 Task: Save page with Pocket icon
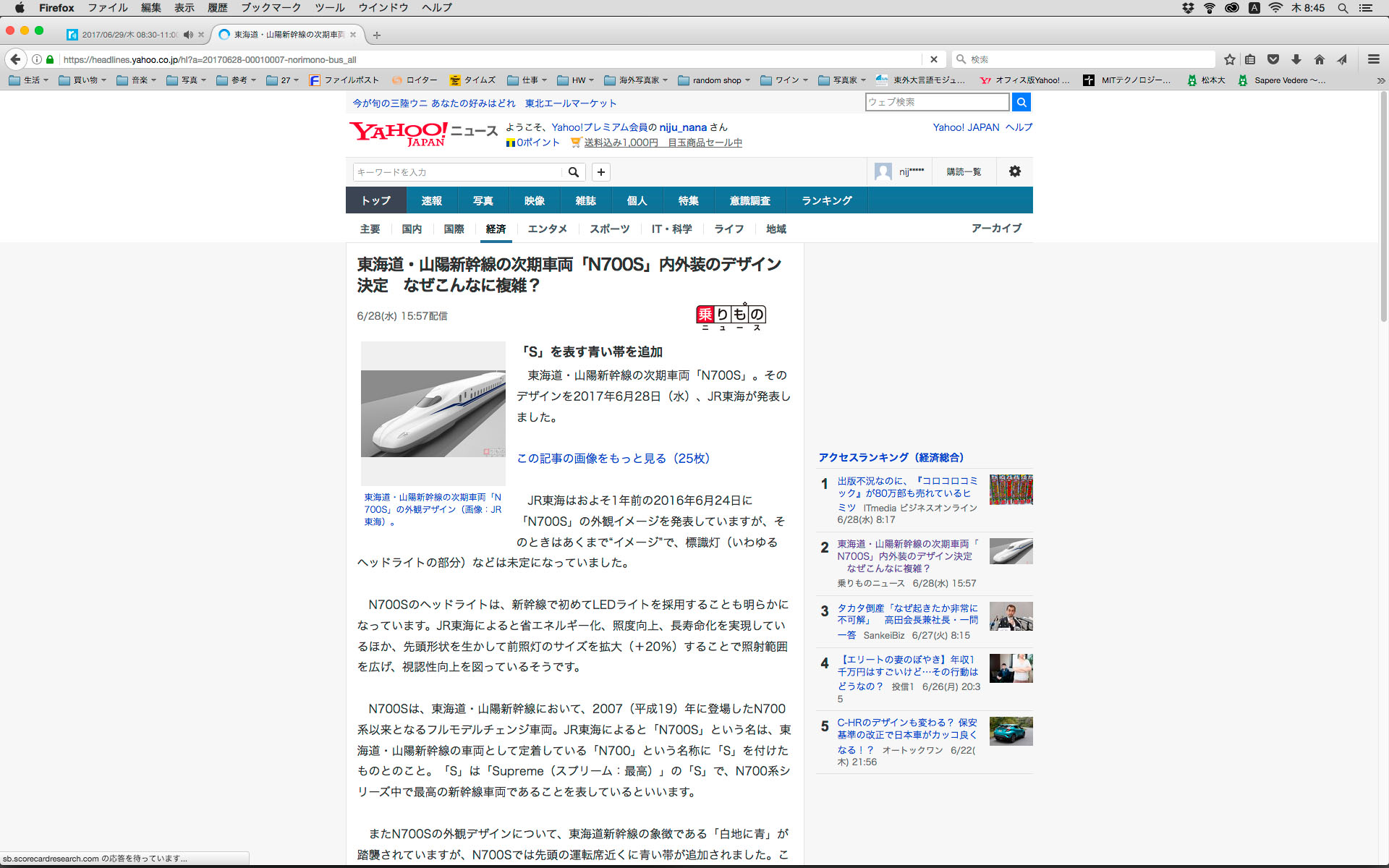pyautogui.click(x=1273, y=59)
